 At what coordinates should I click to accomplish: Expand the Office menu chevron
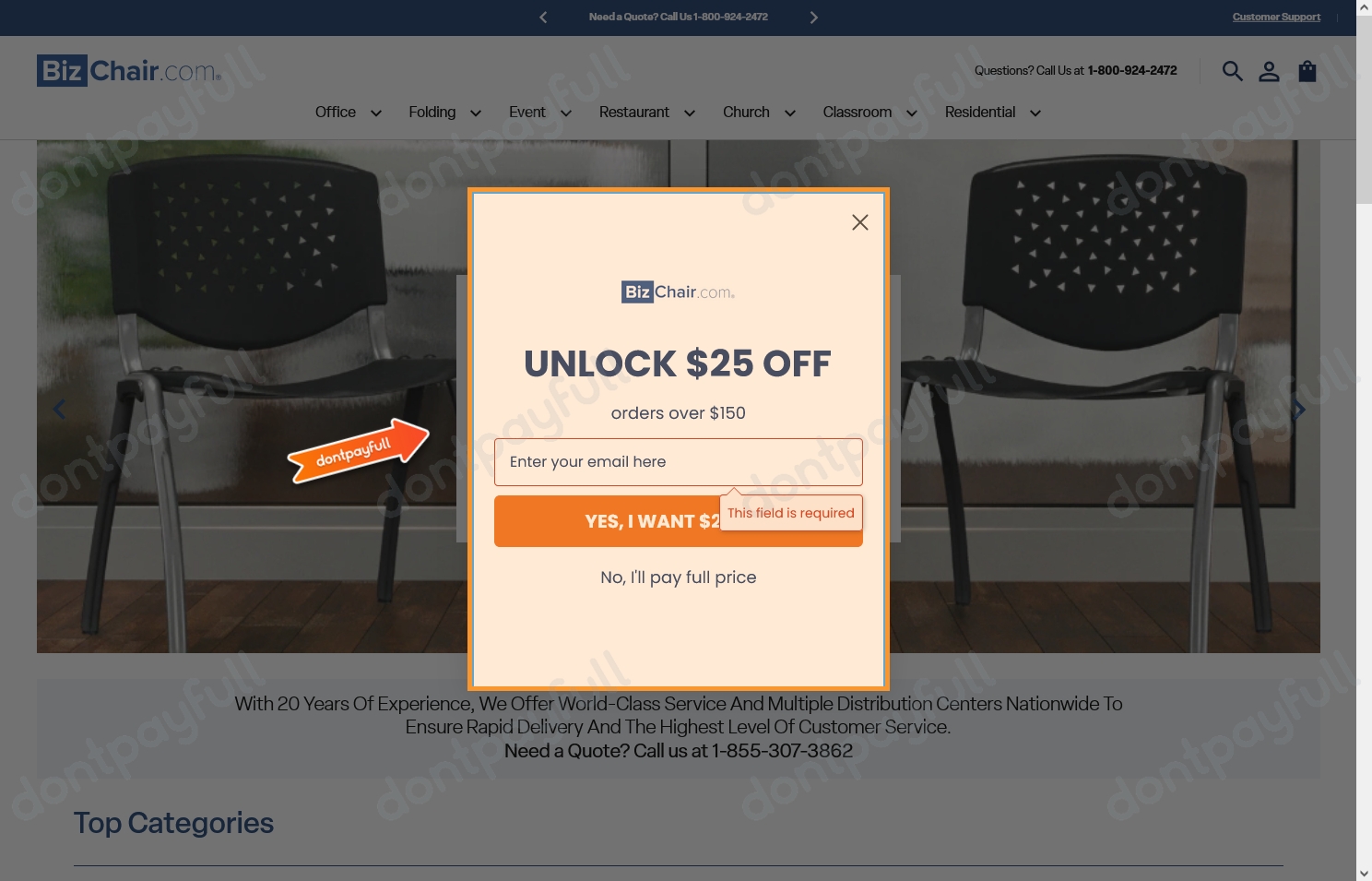376,113
